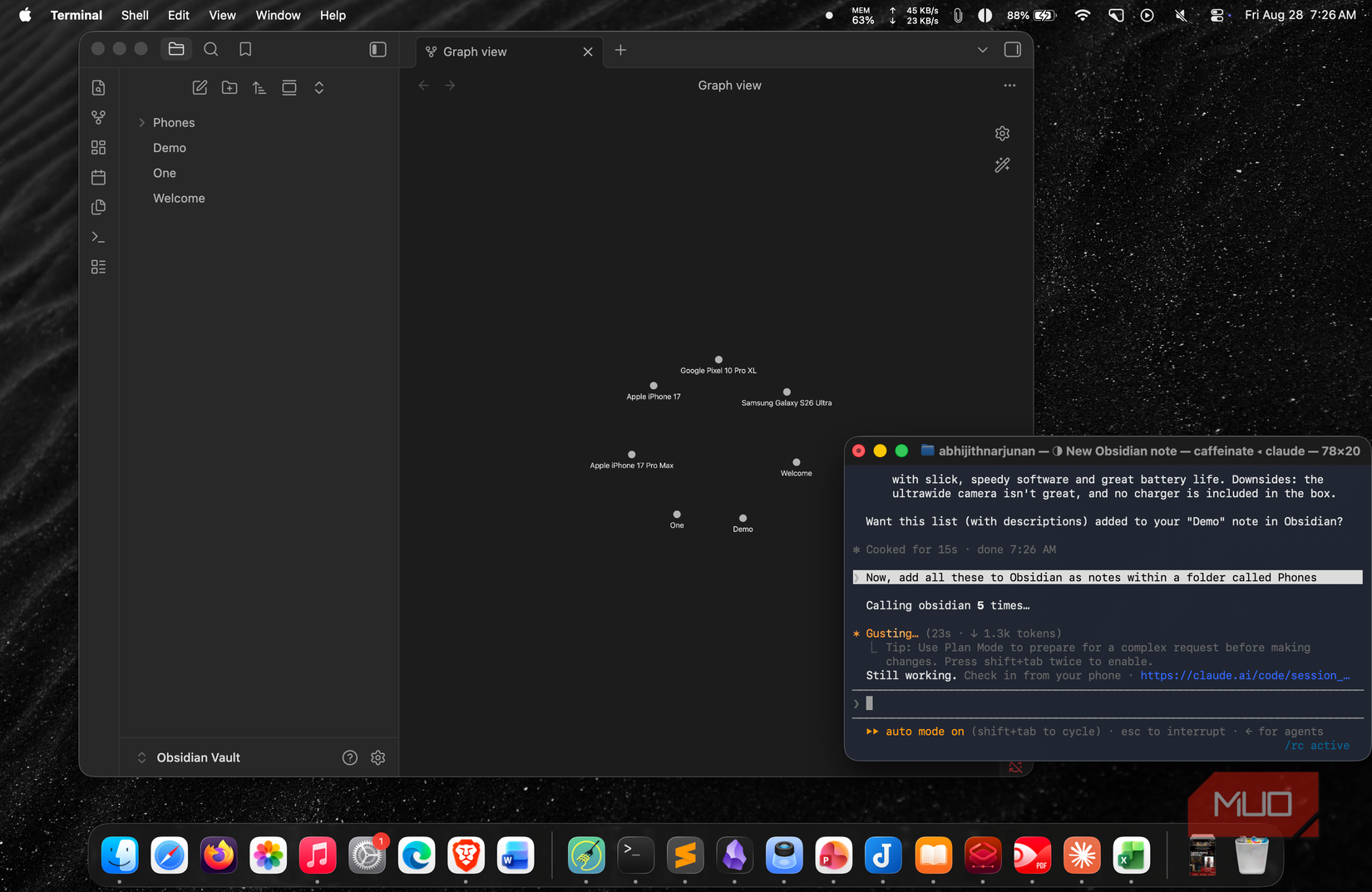
Task: Select the One node in graph
Action: click(677, 515)
